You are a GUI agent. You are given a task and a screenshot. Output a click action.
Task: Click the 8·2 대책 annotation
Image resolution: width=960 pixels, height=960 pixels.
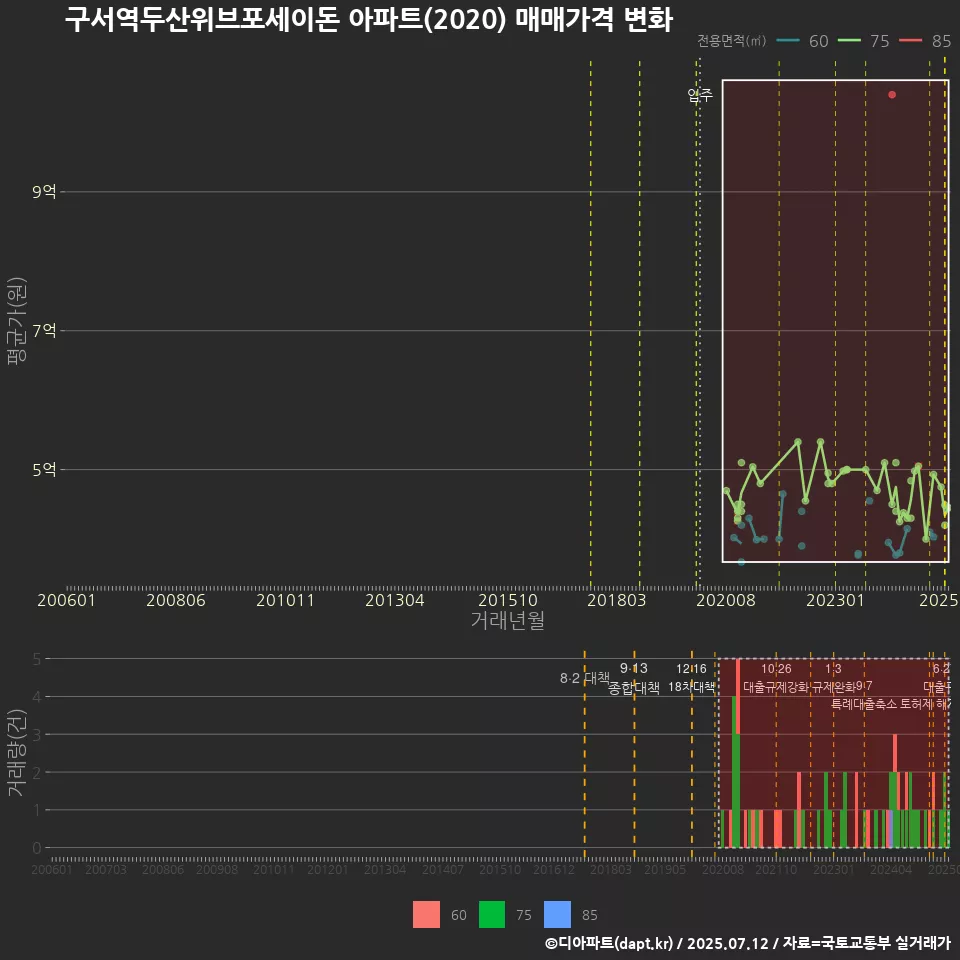coord(585,678)
